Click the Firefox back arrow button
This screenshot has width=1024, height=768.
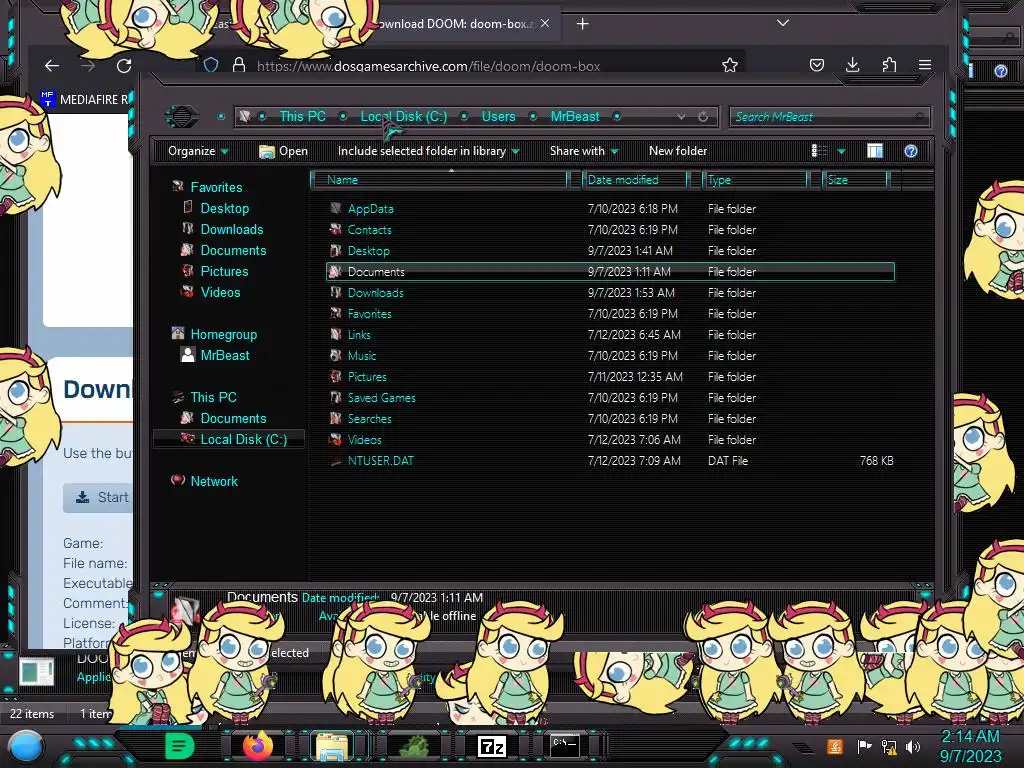tap(52, 65)
